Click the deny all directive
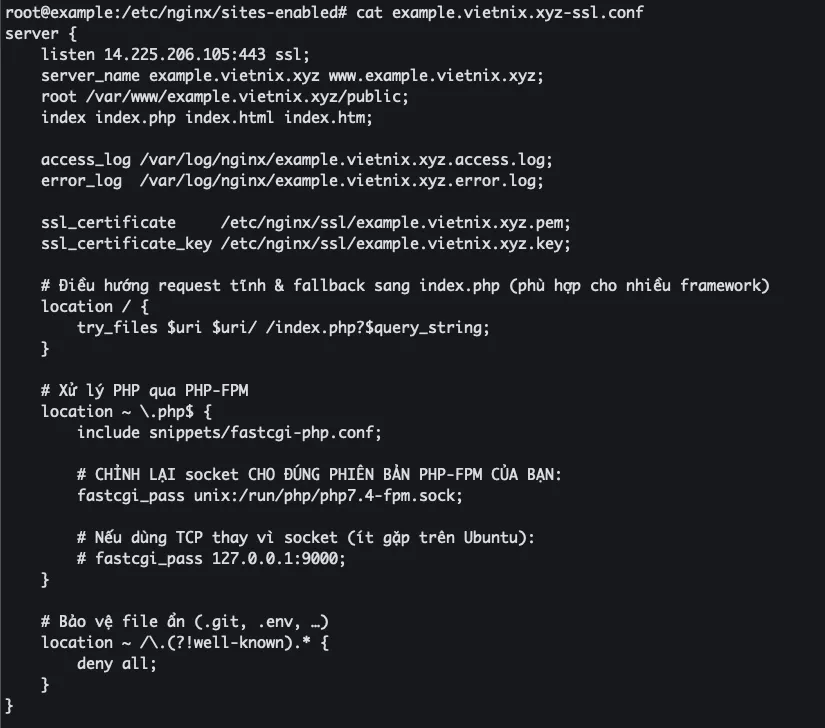This screenshot has width=825, height=728. [117, 663]
